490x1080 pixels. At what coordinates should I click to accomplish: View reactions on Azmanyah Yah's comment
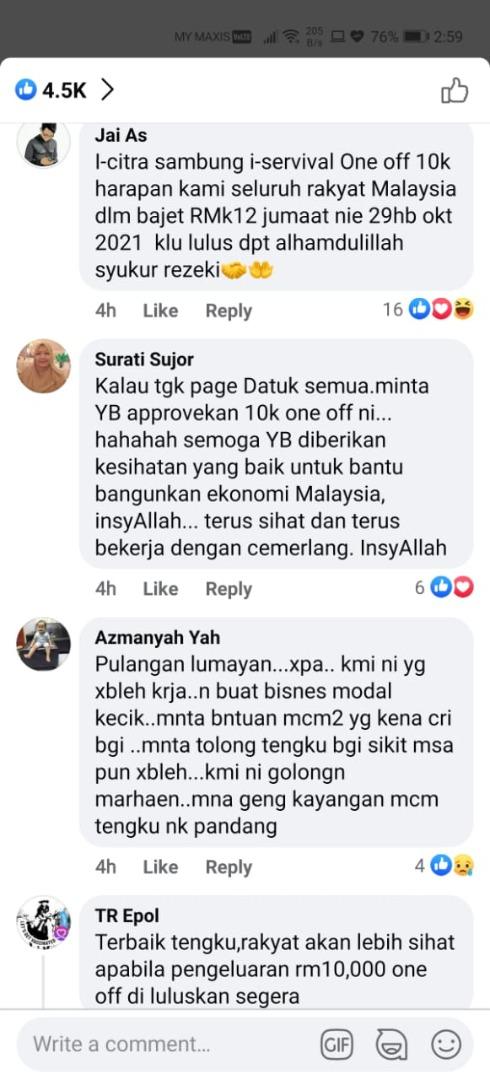coord(445,865)
